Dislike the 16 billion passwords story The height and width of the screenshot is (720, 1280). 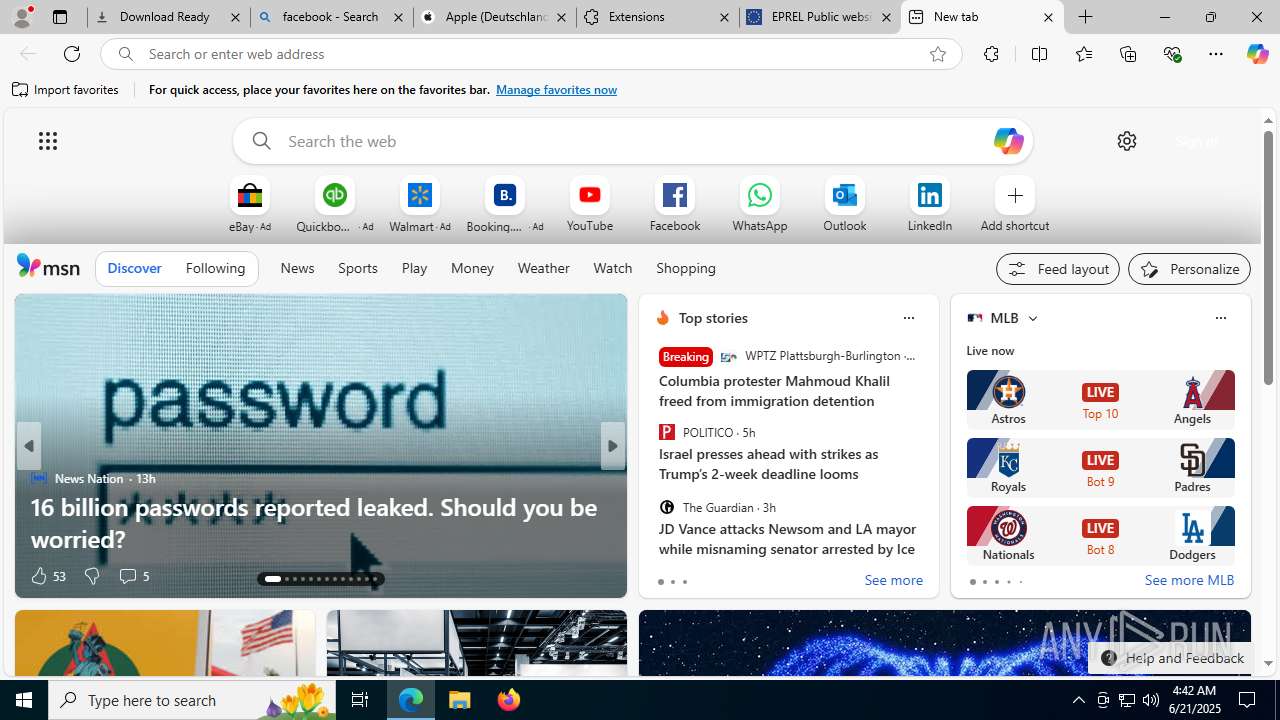(92, 576)
